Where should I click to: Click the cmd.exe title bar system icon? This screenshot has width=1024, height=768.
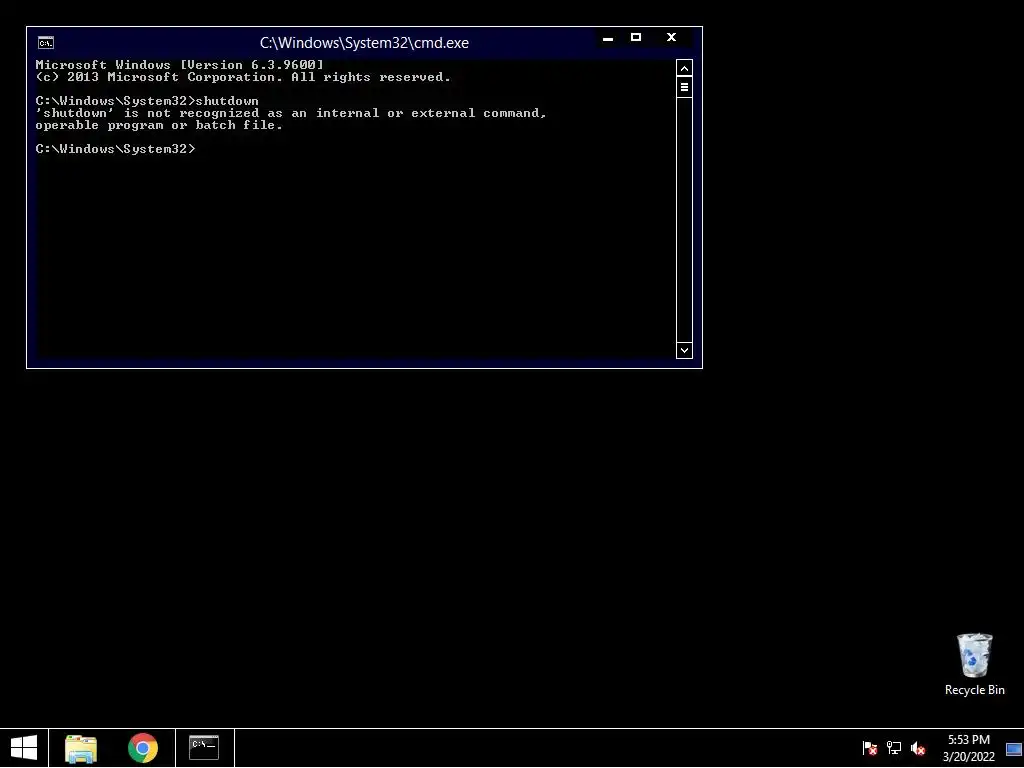[x=46, y=43]
